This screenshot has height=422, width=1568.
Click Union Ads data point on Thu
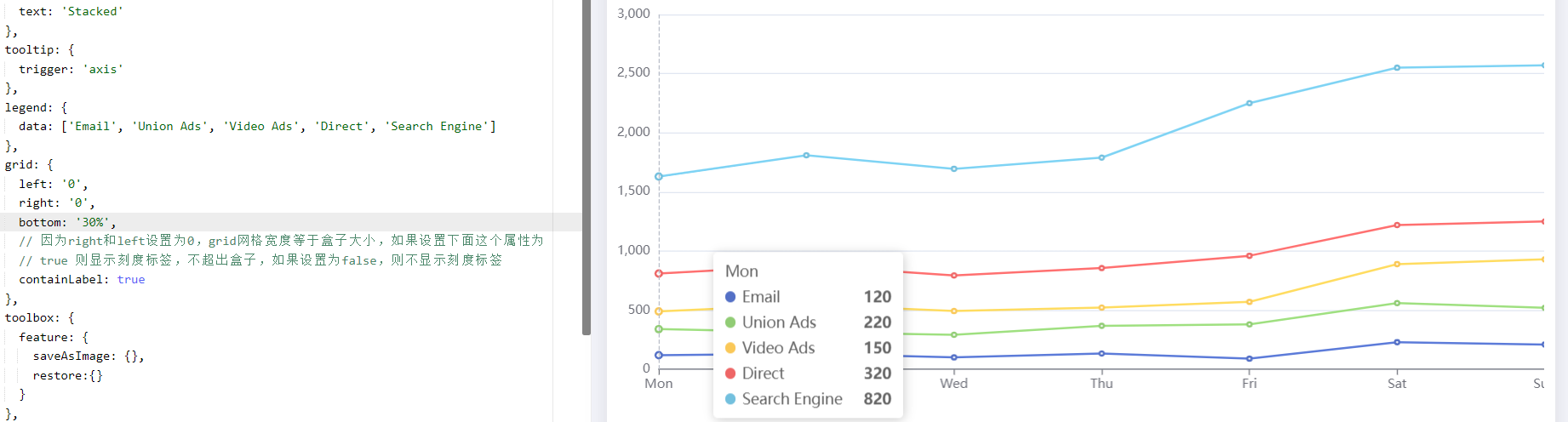1102,326
